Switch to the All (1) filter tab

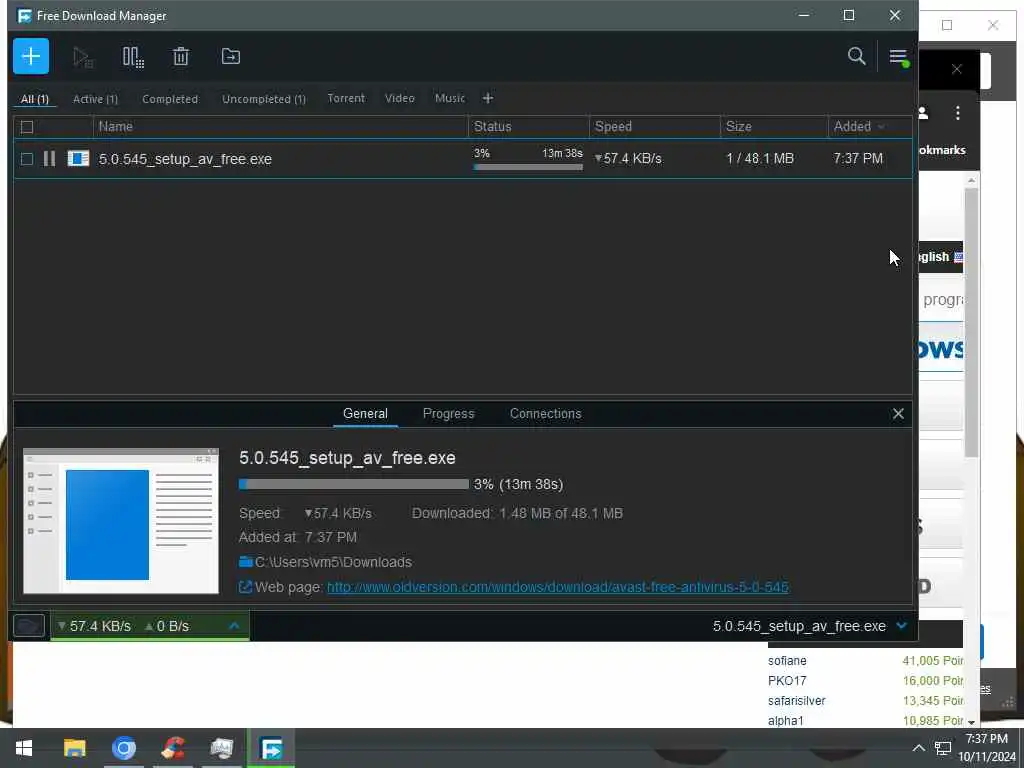click(x=35, y=99)
